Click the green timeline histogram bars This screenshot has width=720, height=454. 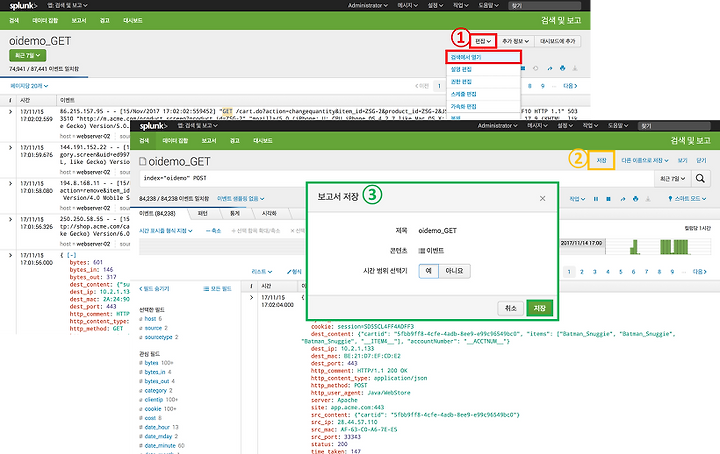point(660,247)
